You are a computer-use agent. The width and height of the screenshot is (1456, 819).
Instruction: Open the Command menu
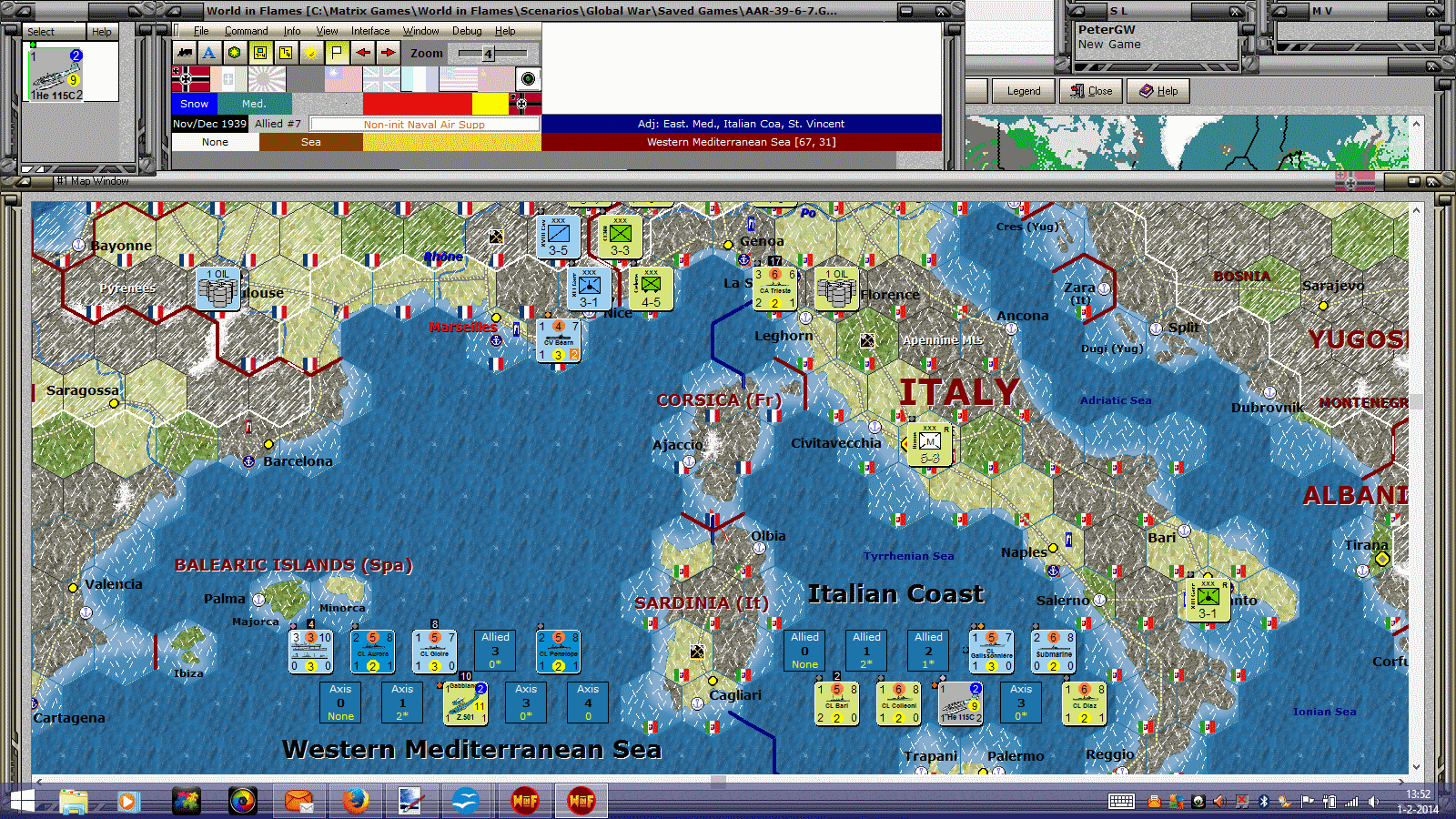point(246,31)
